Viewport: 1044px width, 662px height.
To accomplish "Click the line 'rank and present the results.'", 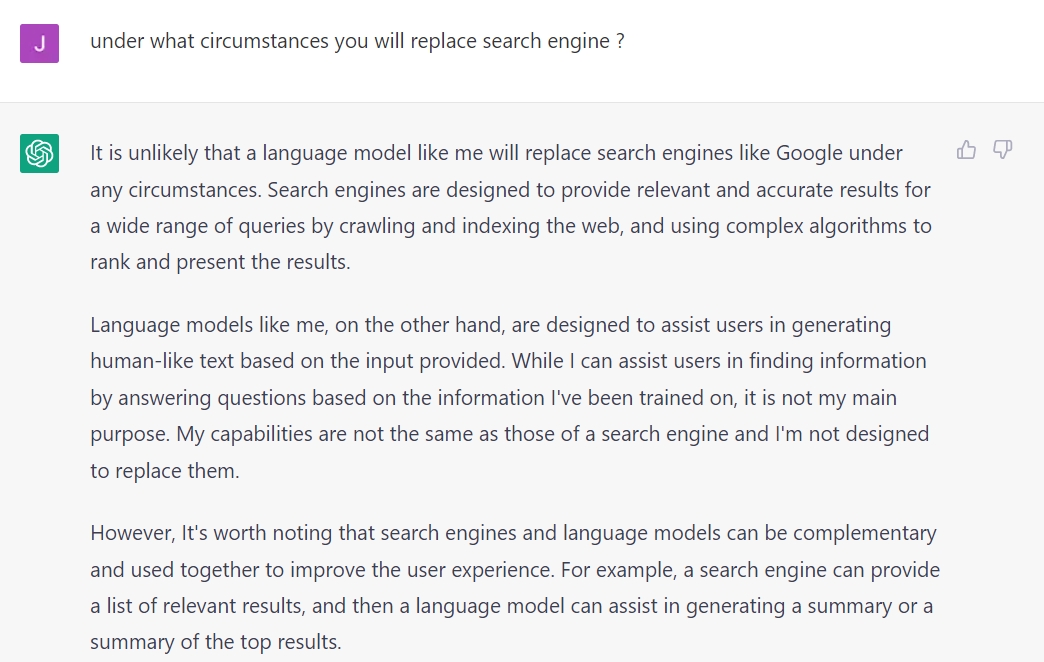I will coord(220,262).
